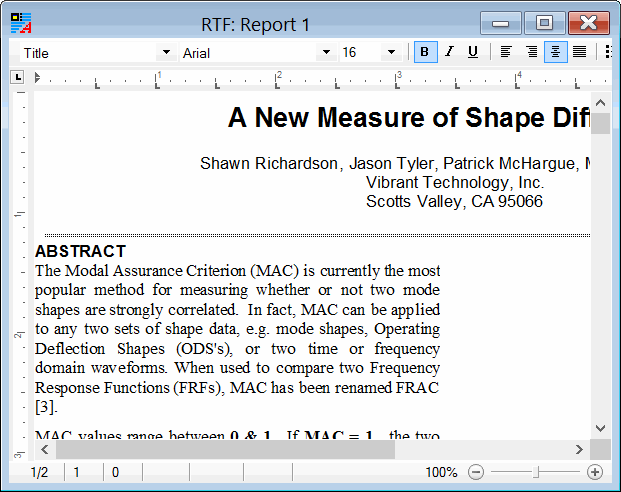Align text right
Viewport: 621px width, 492px height.
point(531,52)
